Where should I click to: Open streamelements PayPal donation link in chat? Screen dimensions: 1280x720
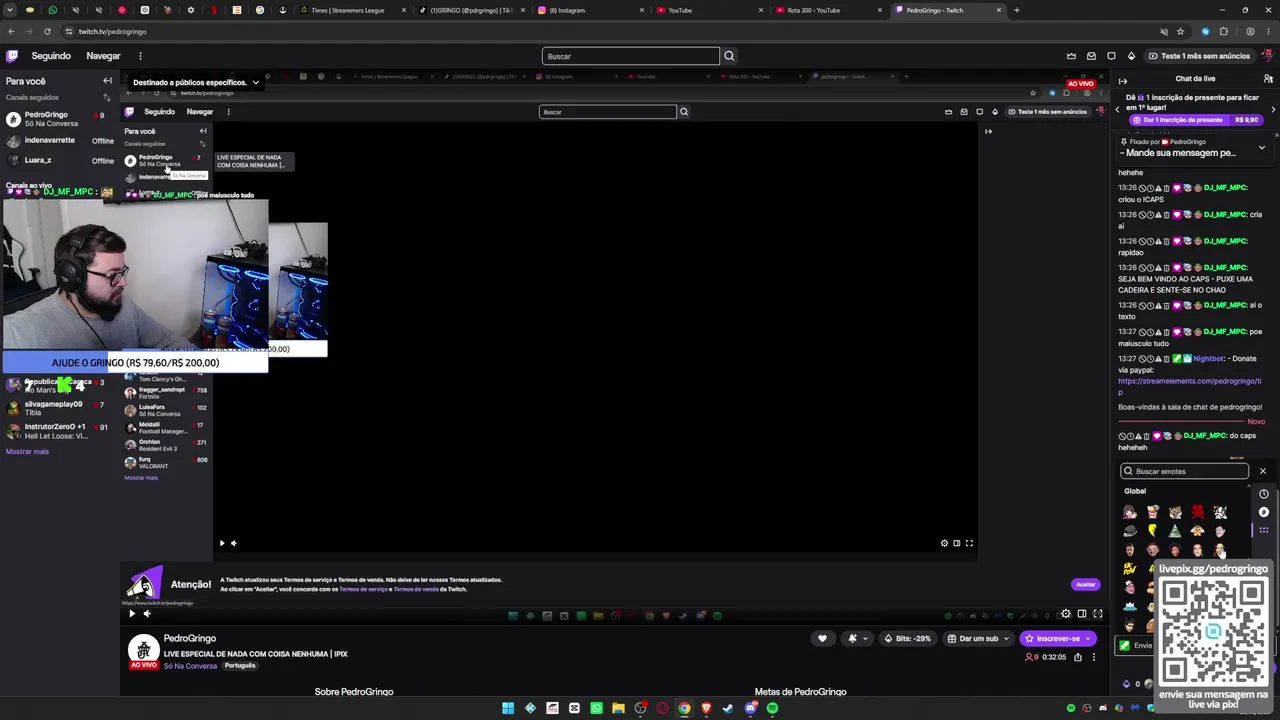(1189, 387)
